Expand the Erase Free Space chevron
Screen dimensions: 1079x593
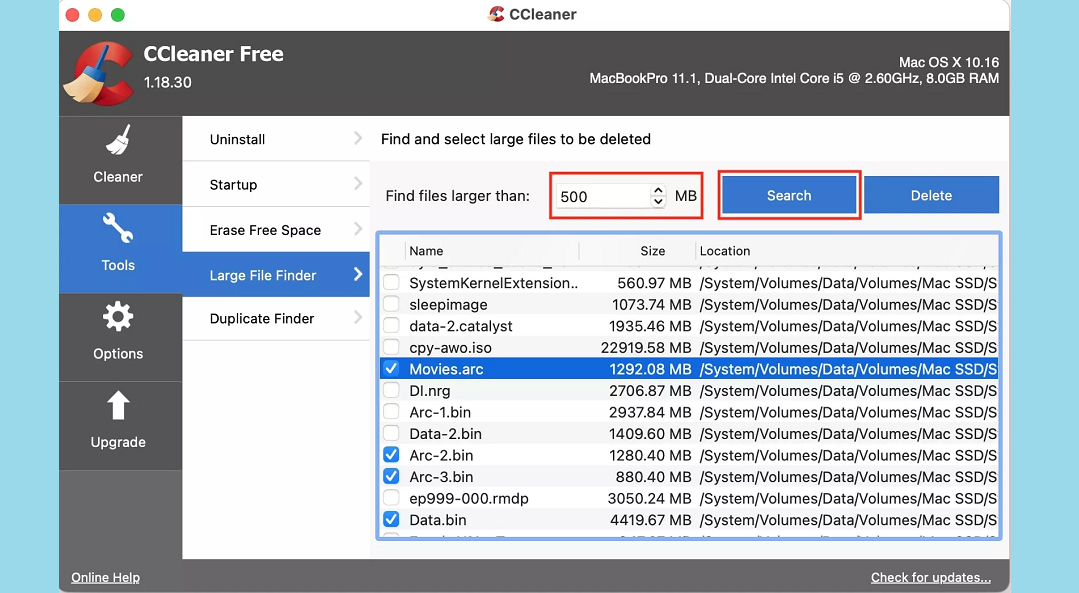[358, 229]
